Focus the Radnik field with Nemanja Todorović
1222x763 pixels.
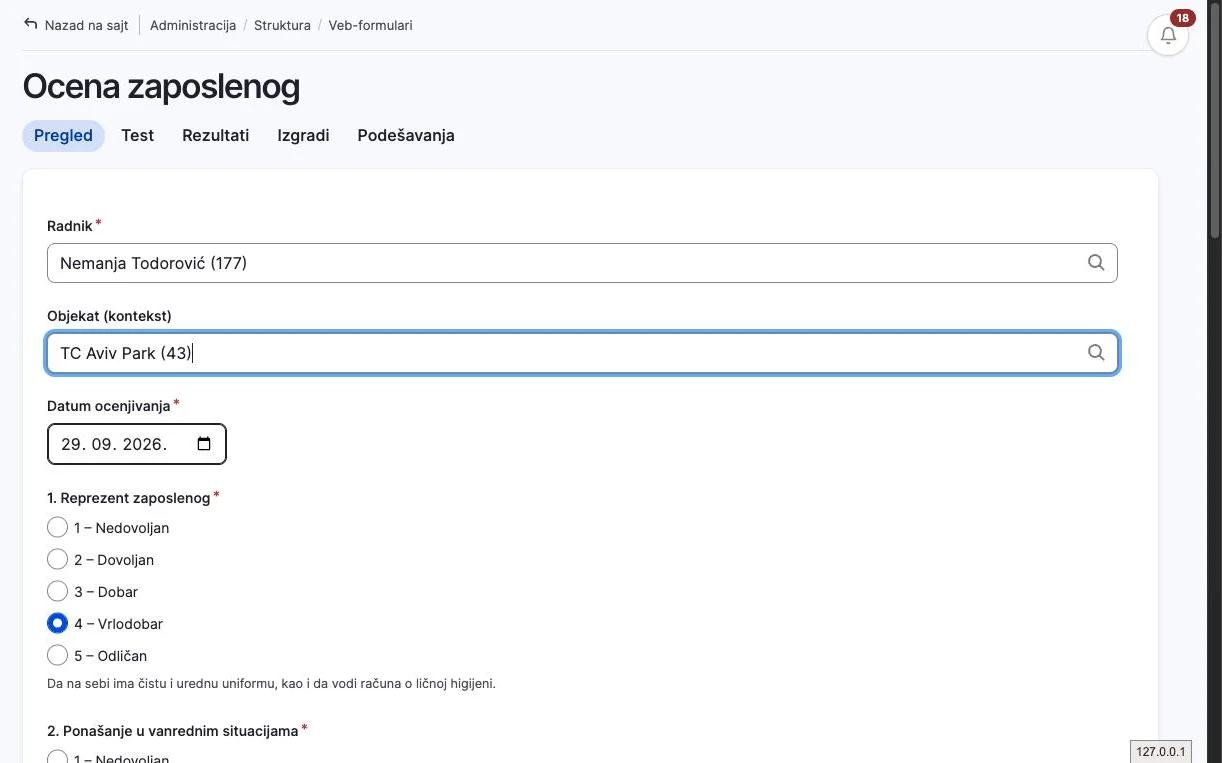click(x=582, y=263)
